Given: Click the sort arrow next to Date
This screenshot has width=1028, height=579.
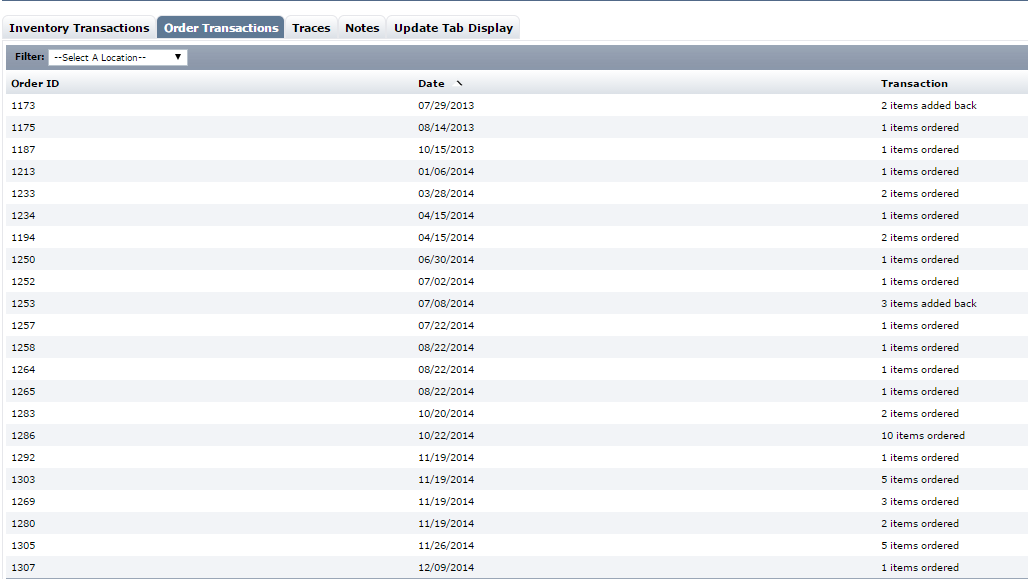Looking at the screenshot, I should tap(459, 83).
